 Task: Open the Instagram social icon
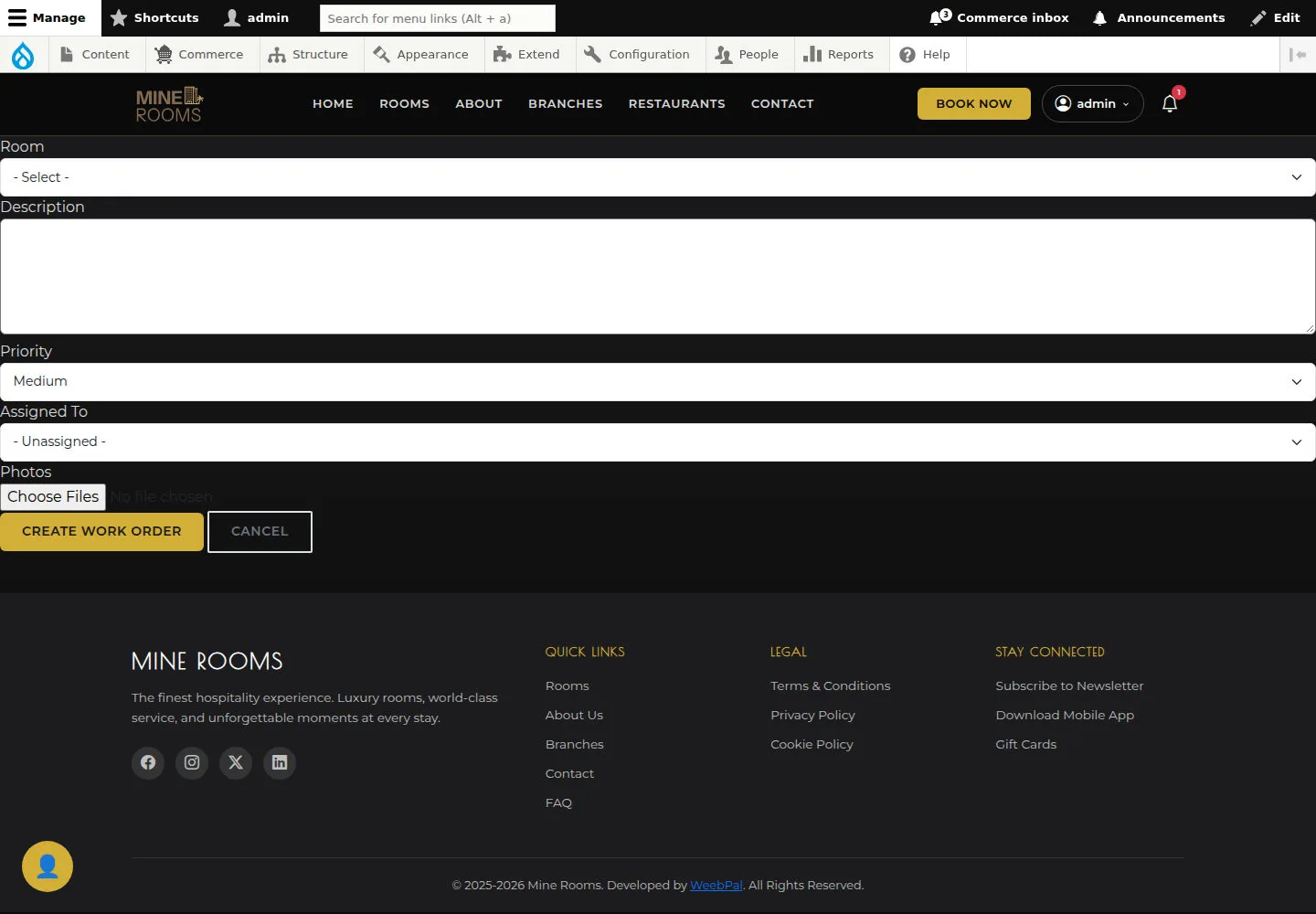[x=192, y=762]
